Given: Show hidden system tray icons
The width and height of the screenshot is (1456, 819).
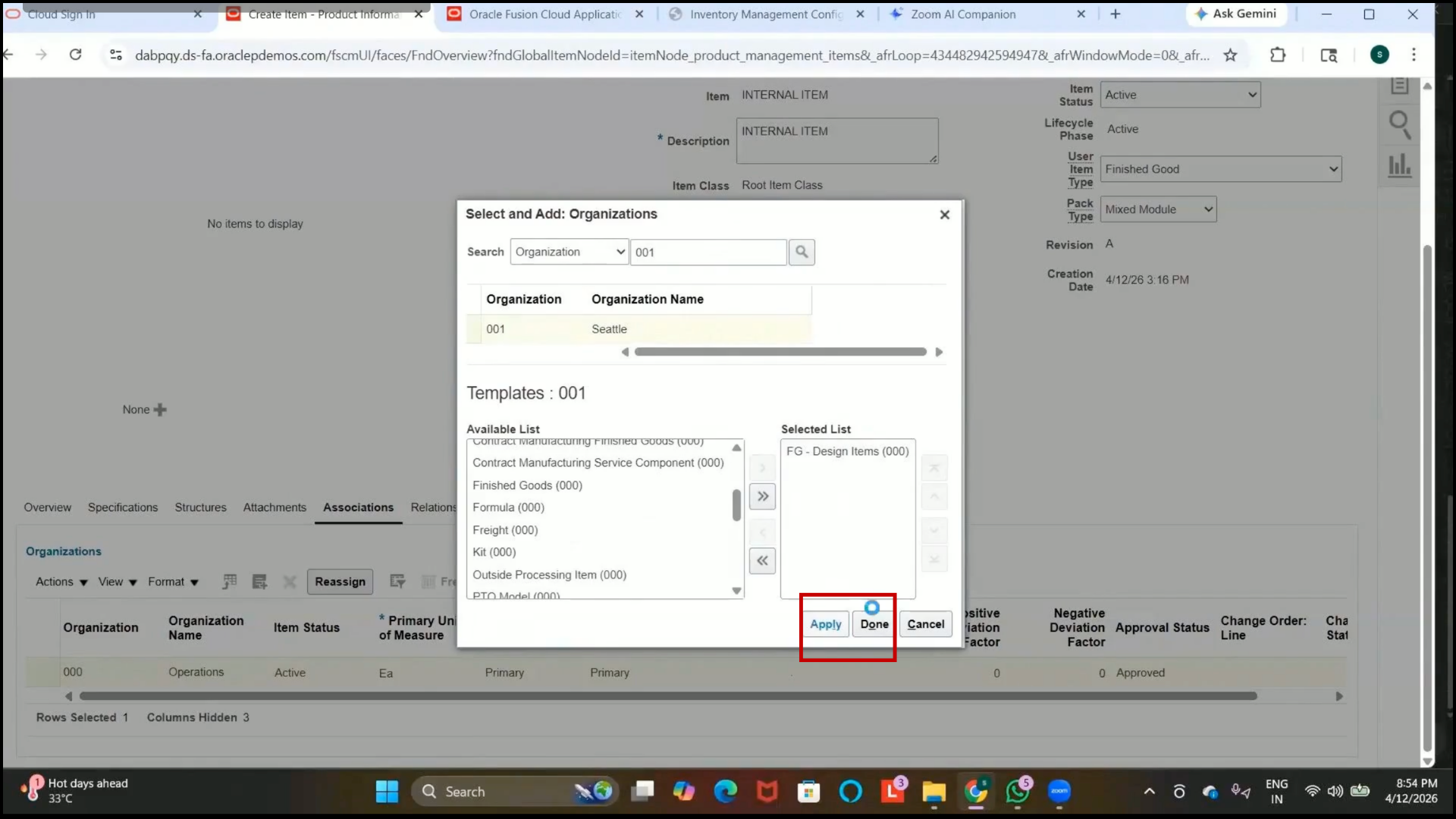Looking at the screenshot, I should click(1150, 792).
